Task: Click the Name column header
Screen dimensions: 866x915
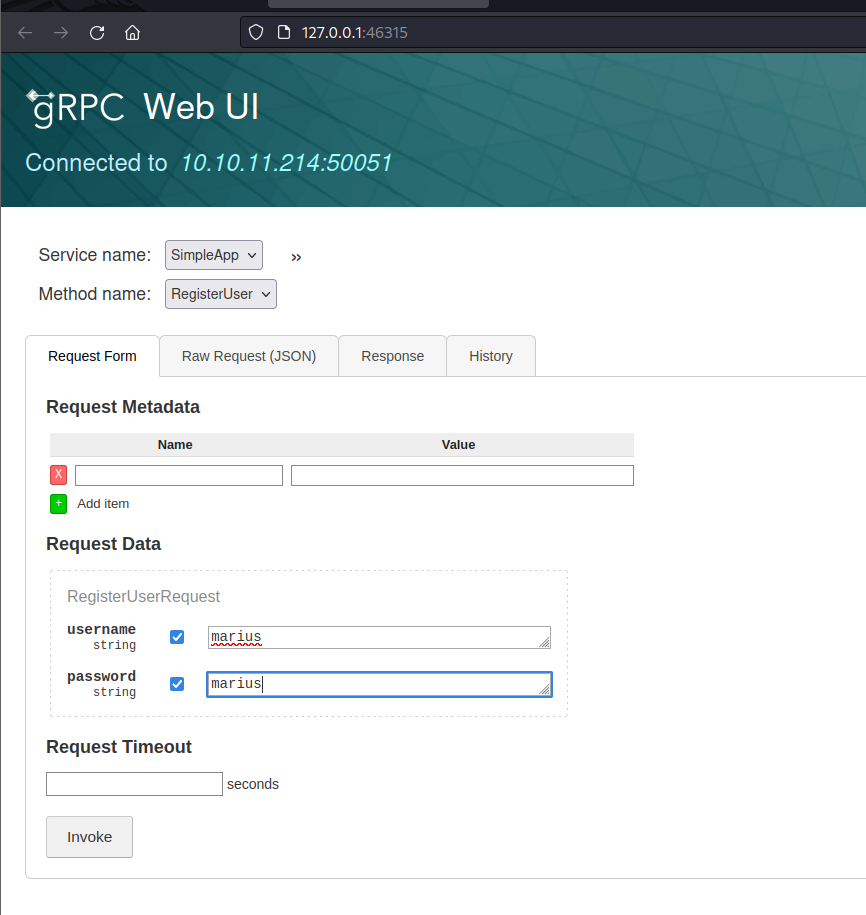Action: click(x=175, y=445)
